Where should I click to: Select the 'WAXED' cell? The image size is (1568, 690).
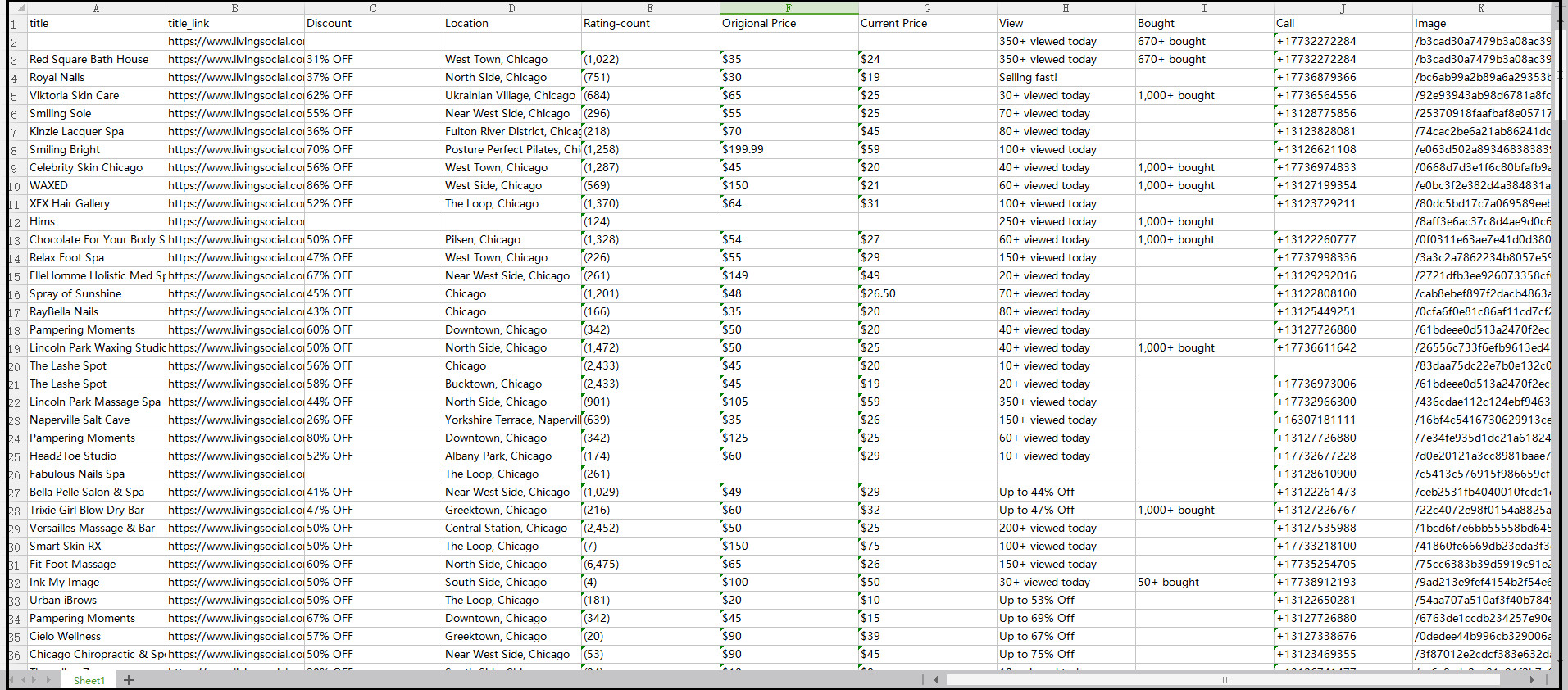(x=96, y=186)
